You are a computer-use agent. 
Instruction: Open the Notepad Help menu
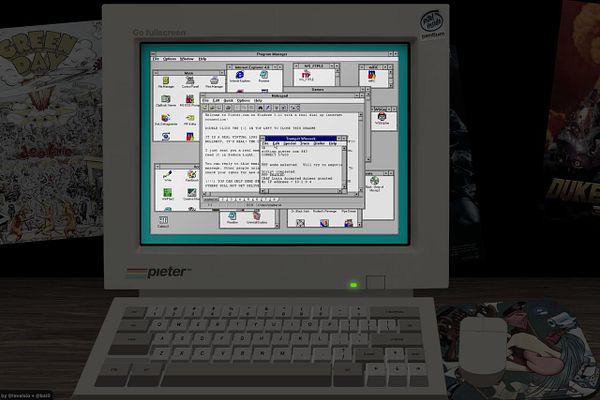(x=258, y=101)
